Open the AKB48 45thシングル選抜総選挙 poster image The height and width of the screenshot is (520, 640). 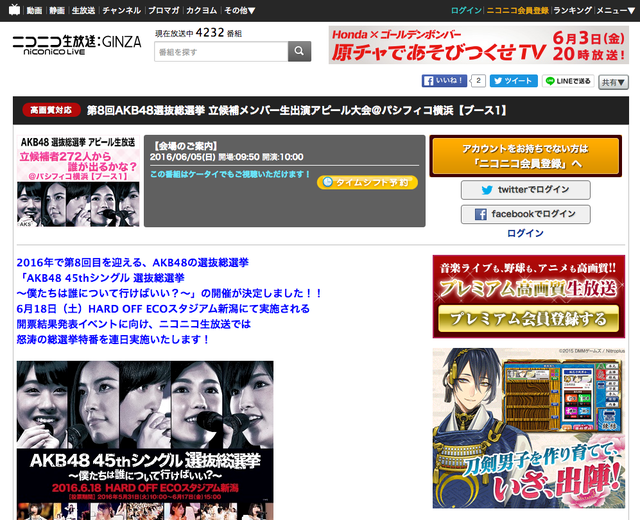(145, 440)
